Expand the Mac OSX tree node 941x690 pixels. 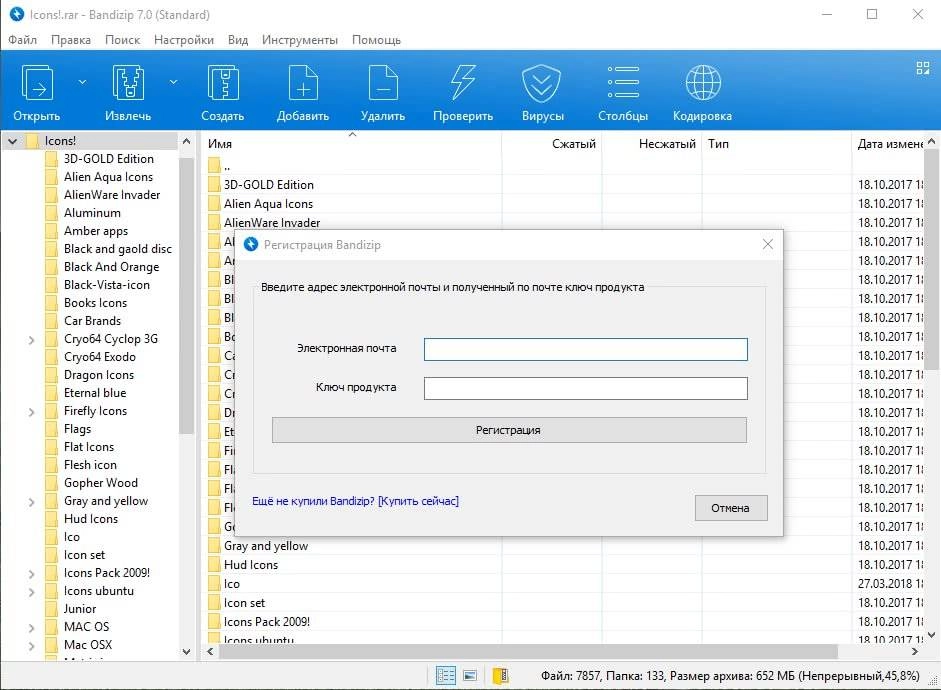click(x=31, y=646)
